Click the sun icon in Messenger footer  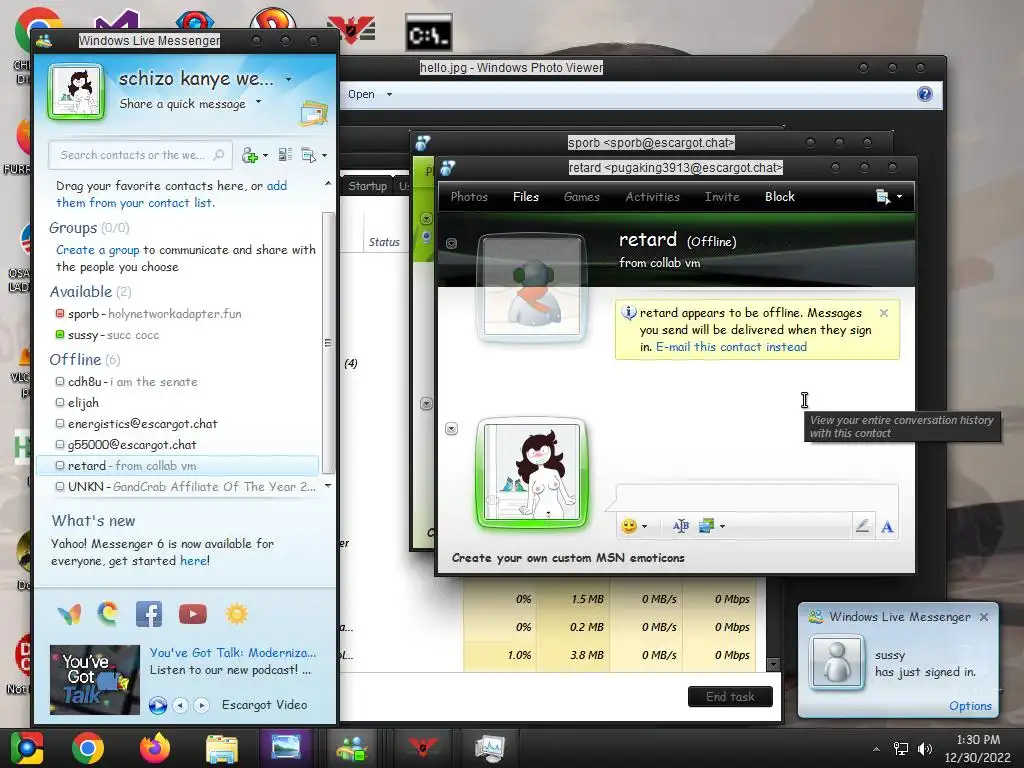tap(236, 614)
